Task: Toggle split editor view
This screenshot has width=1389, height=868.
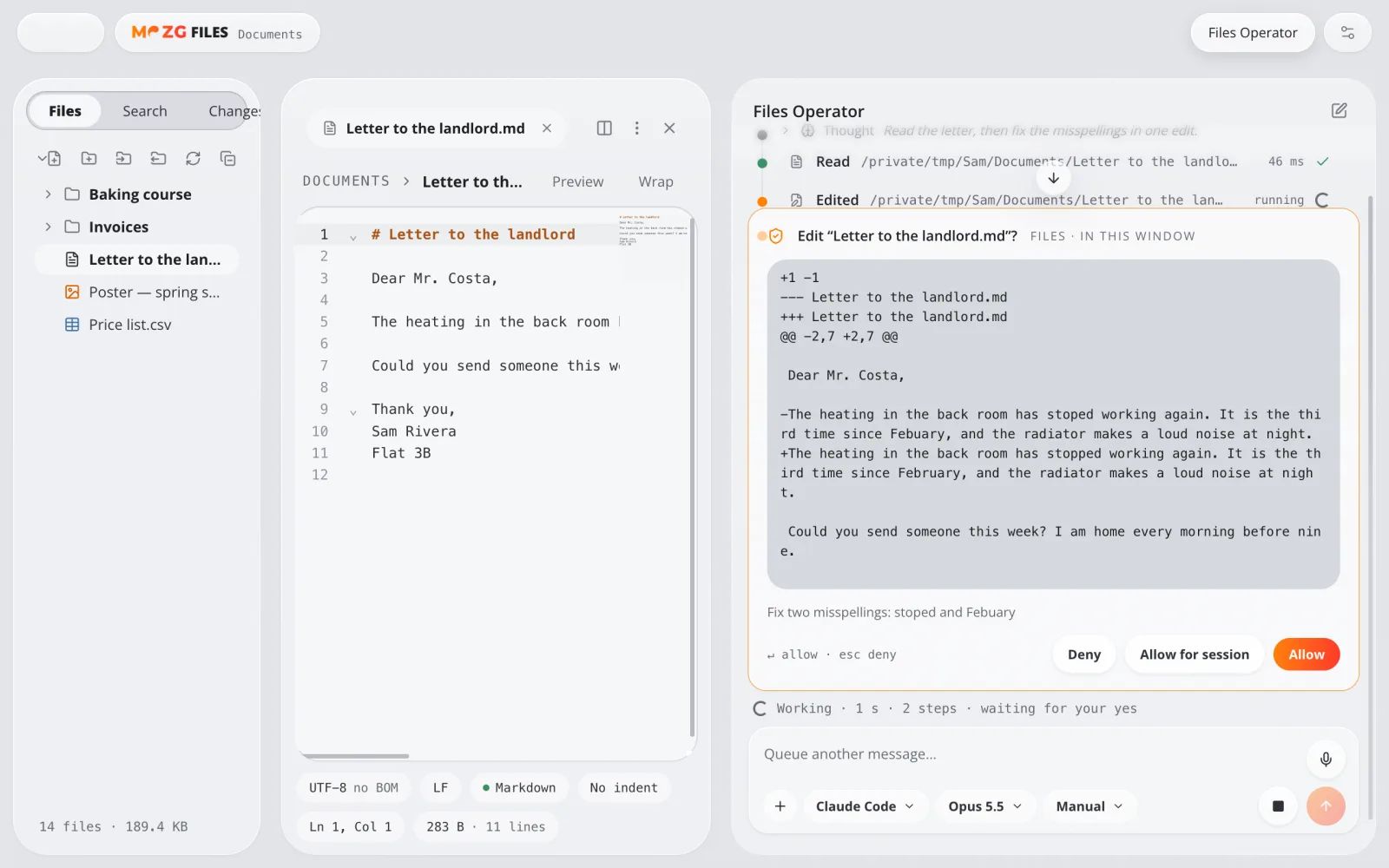Action: [604, 128]
